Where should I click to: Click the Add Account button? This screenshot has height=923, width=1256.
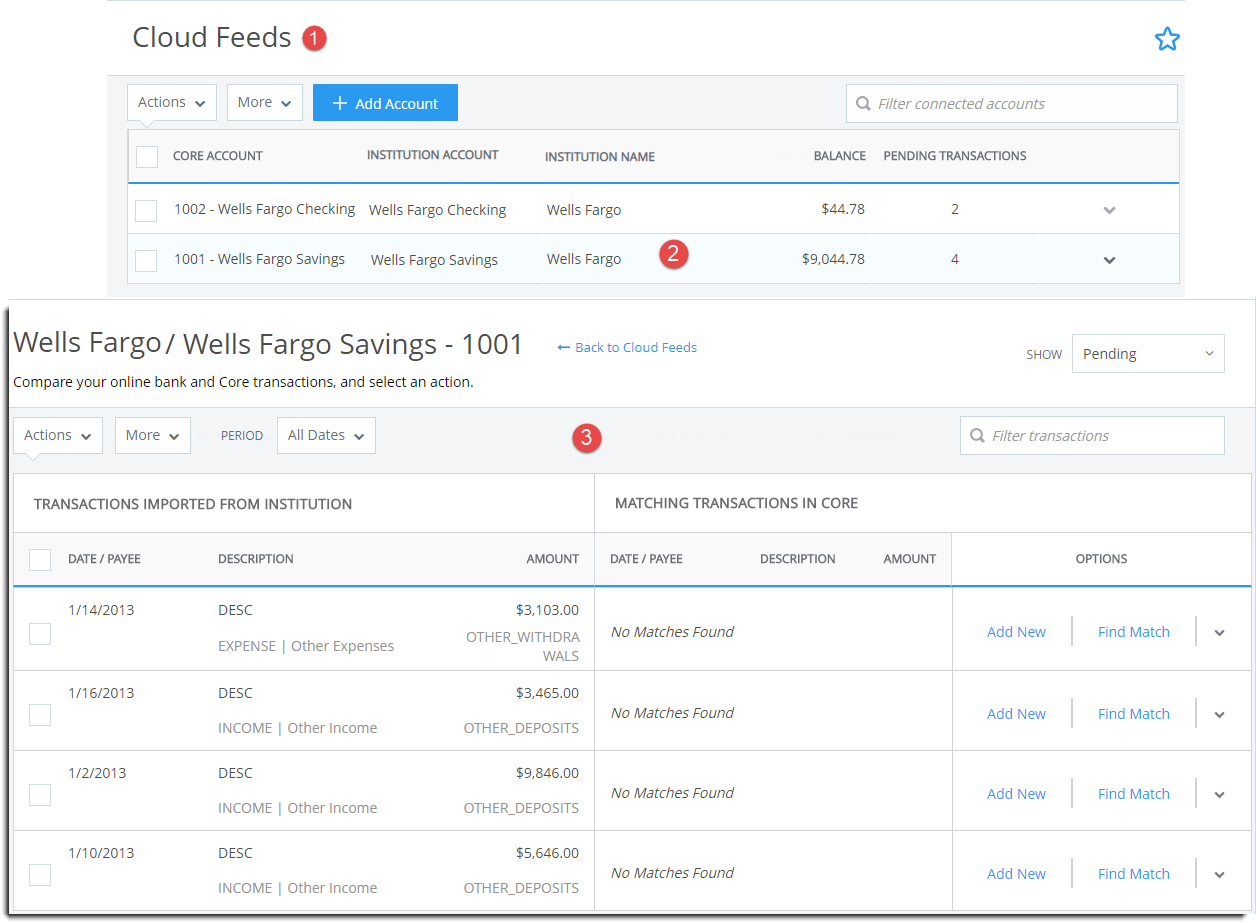(385, 102)
